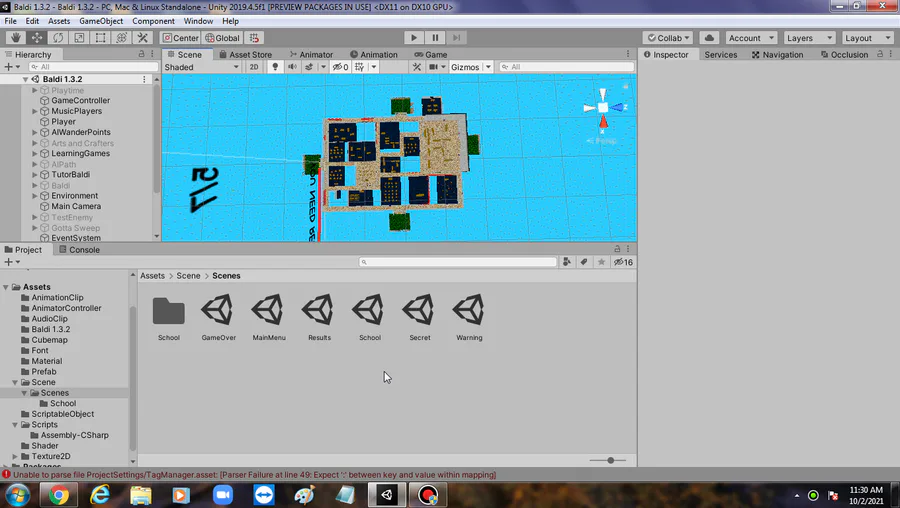This screenshot has height=508, width=900.
Task: Toggle scene audio speaker icon
Action: tap(292, 67)
